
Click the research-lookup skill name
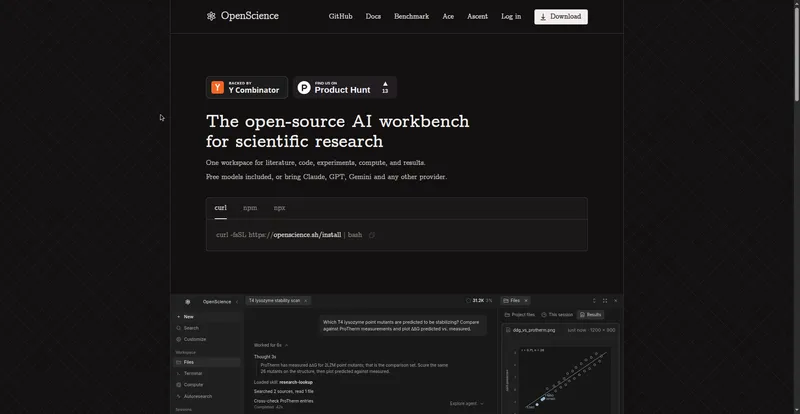(x=296, y=382)
